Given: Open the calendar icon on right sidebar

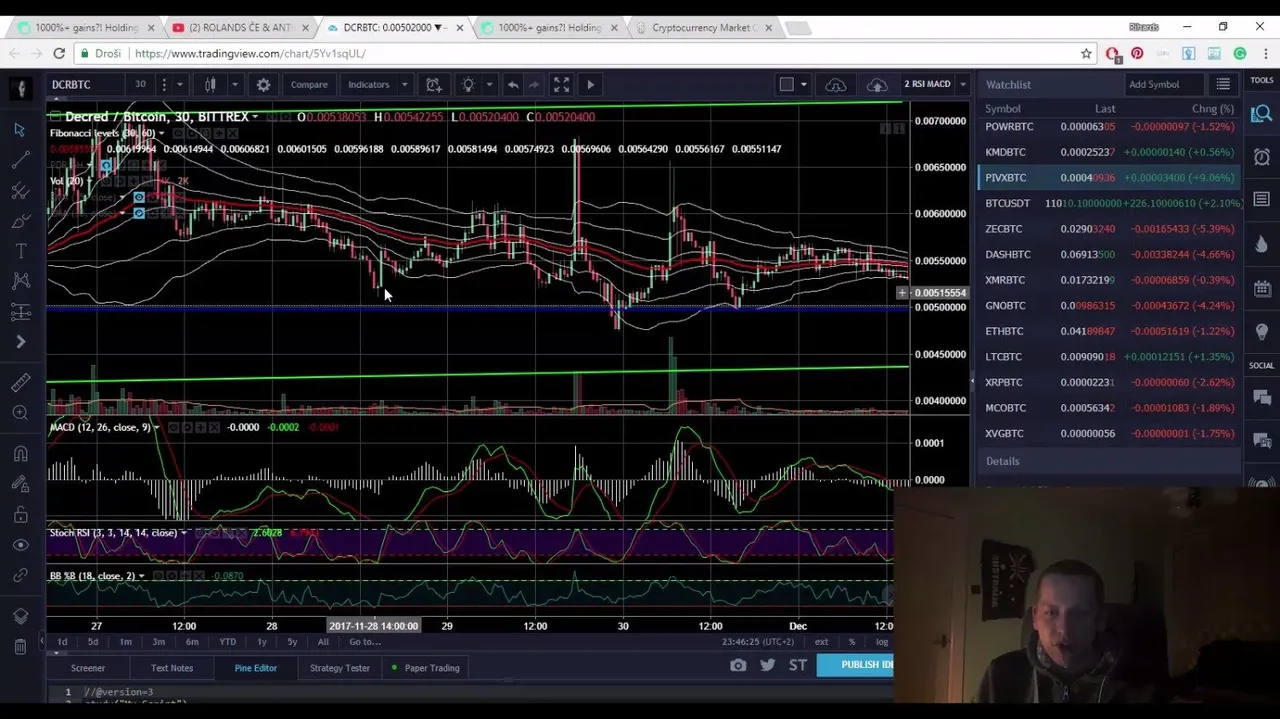Looking at the screenshot, I should point(1262,288).
